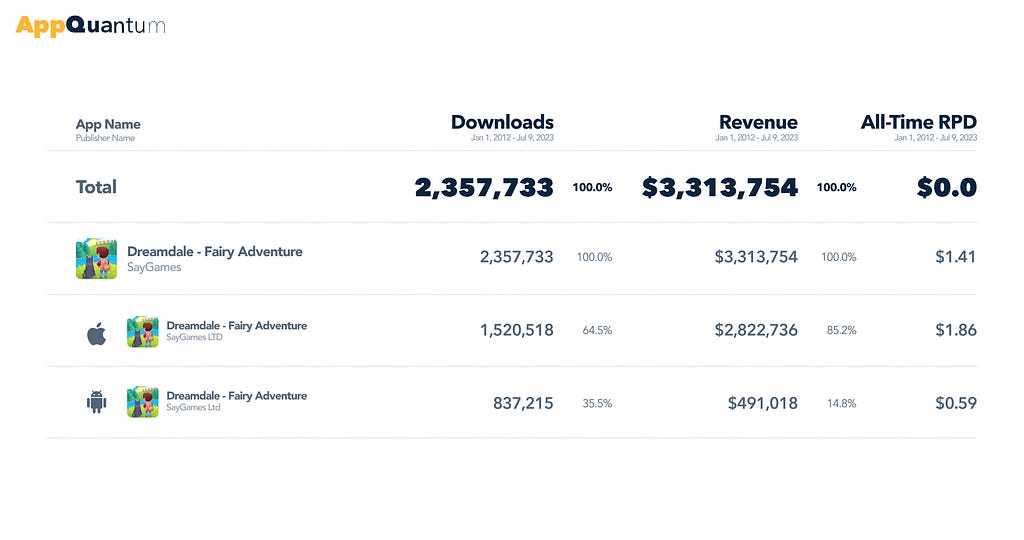Open the main Dreamdale app icon

[97, 259]
